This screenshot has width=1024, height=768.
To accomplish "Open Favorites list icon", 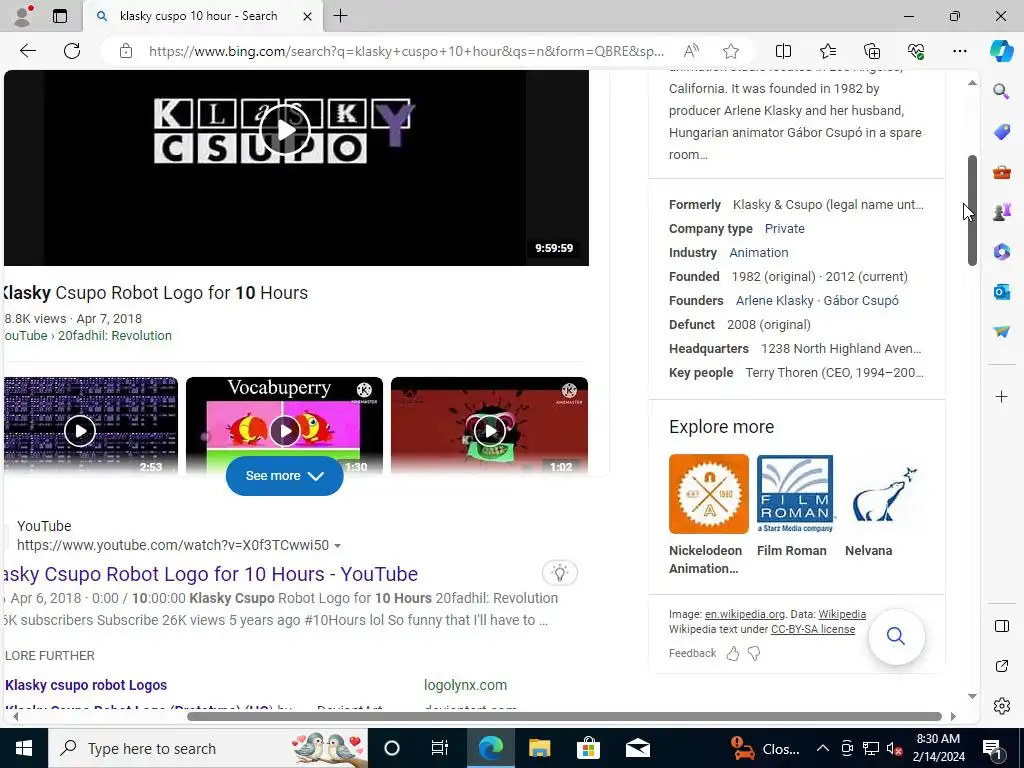I will point(827,51).
